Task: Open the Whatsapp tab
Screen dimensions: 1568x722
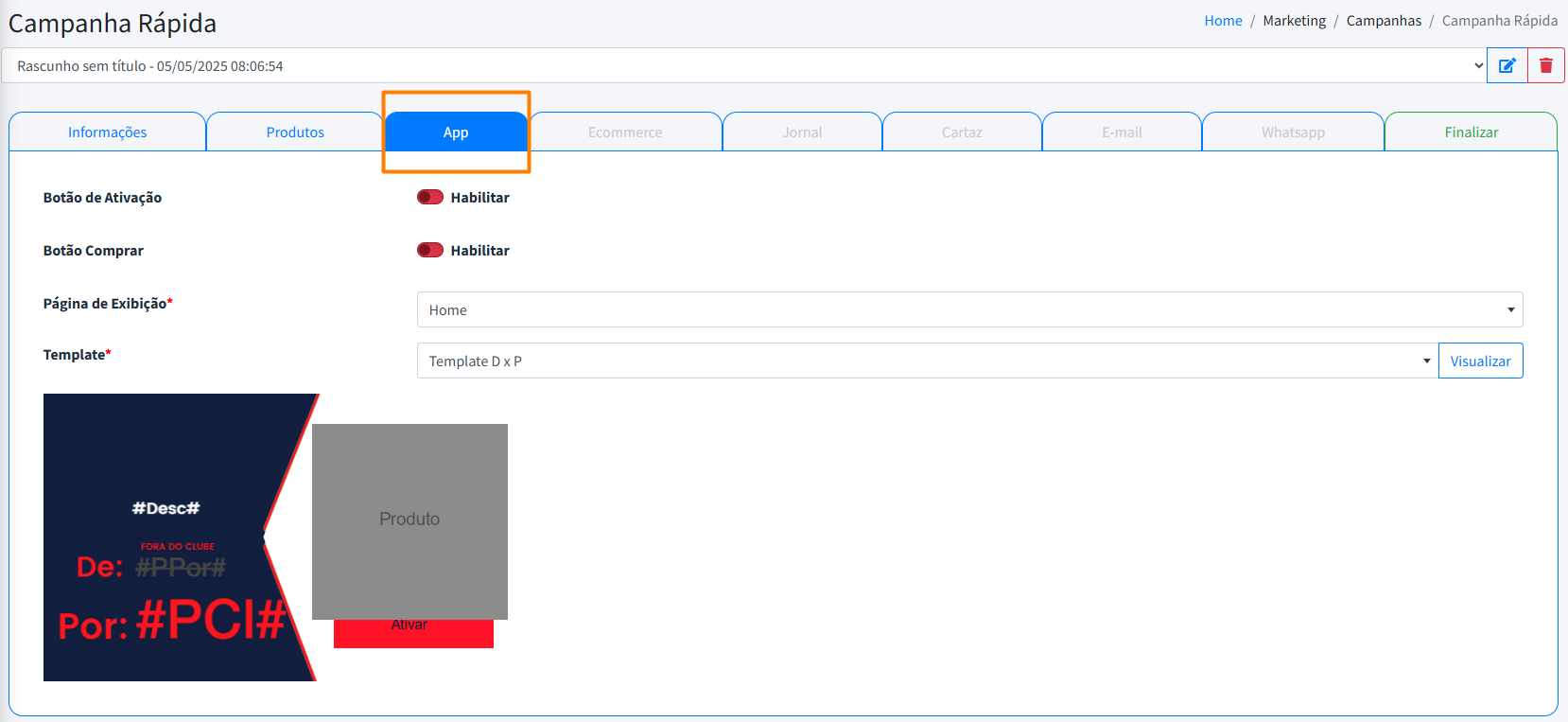Action: tap(1293, 132)
